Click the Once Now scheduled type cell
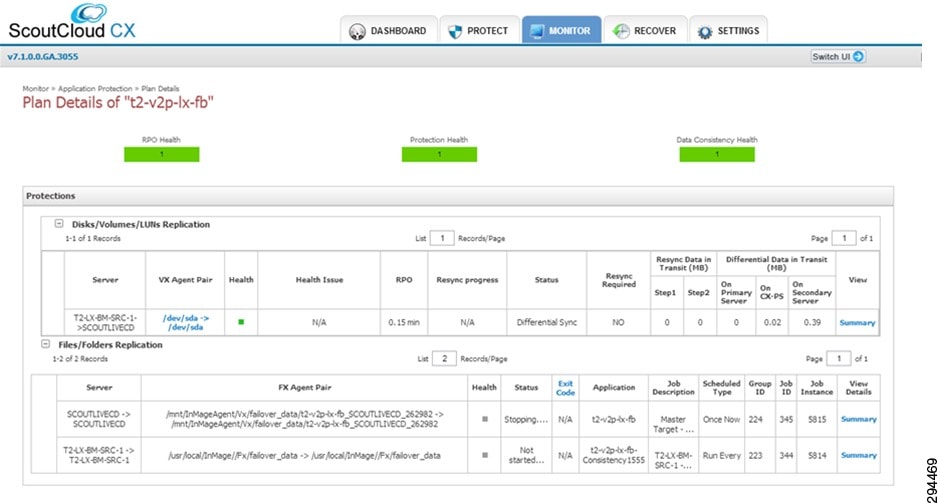938x504 pixels. (721, 419)
